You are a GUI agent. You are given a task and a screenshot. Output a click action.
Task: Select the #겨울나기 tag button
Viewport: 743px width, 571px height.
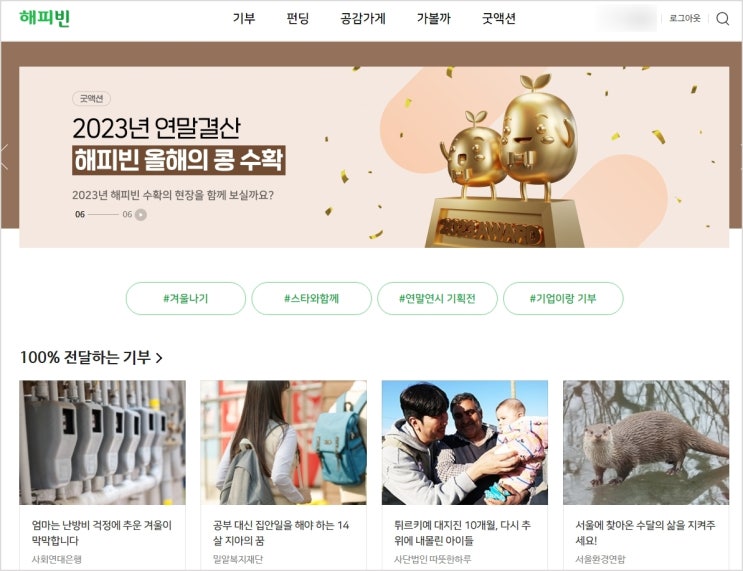186,299
